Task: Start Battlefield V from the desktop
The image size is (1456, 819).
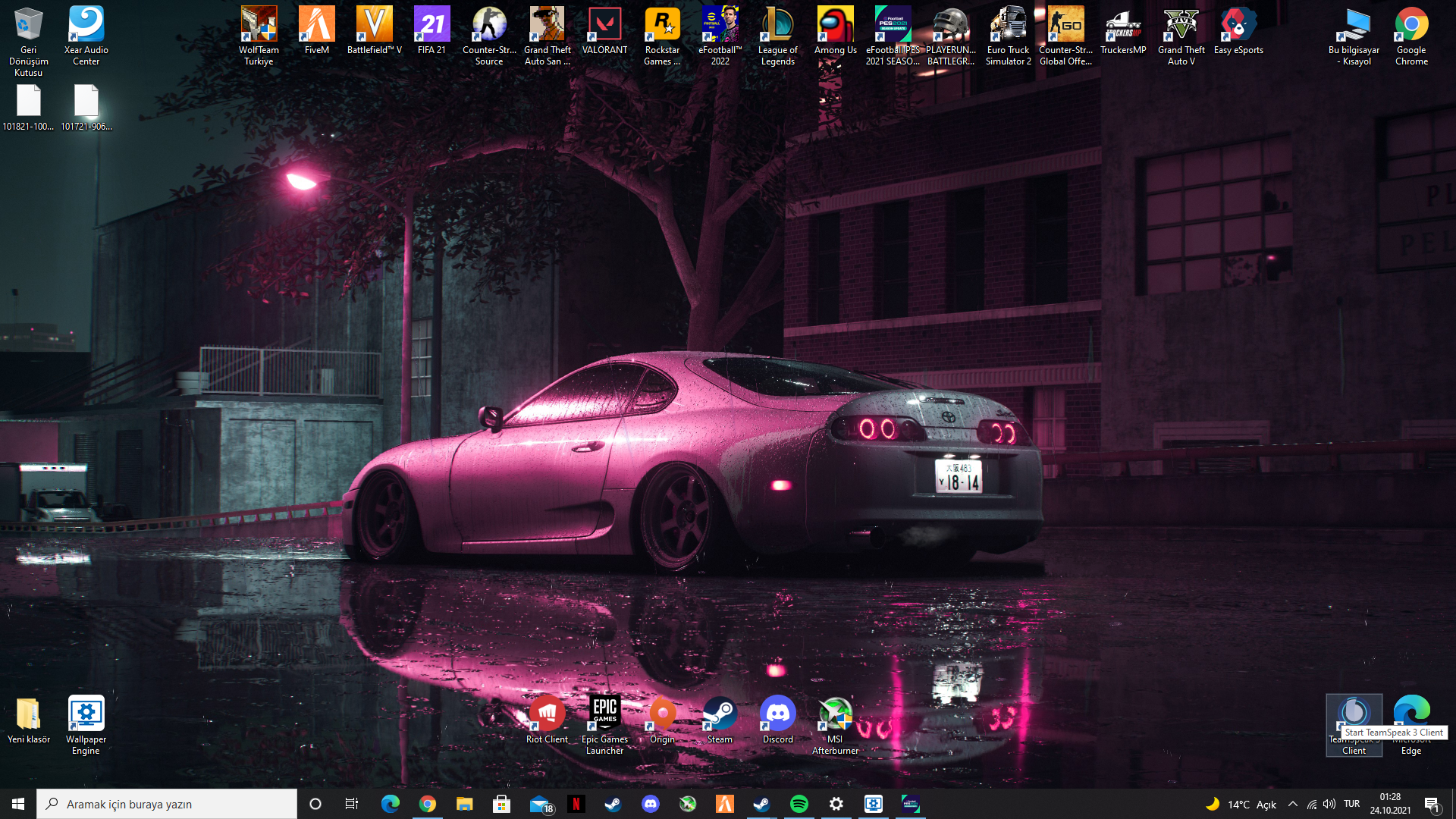Action: point(374,30)
